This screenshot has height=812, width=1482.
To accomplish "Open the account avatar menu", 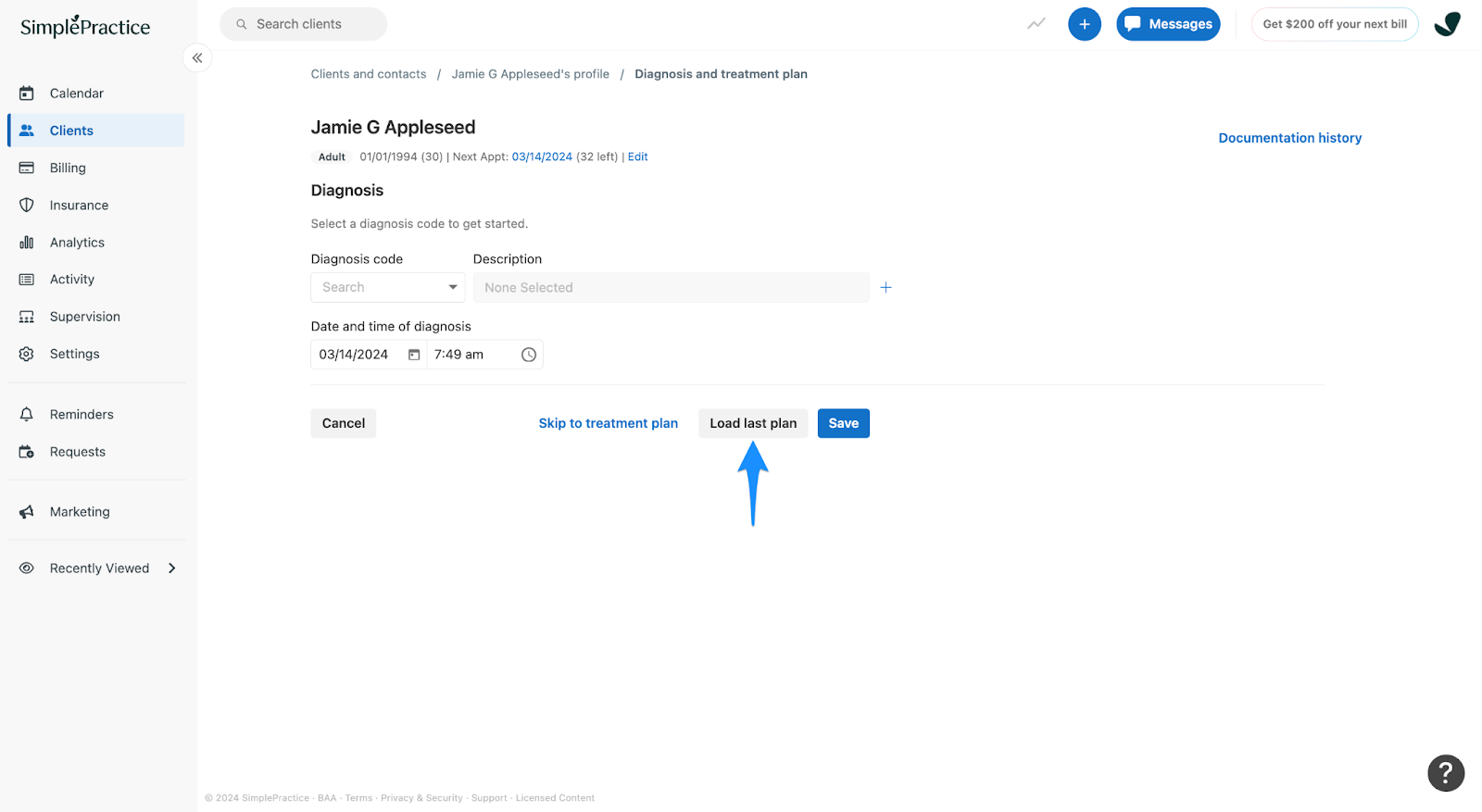I will 1448,24.
